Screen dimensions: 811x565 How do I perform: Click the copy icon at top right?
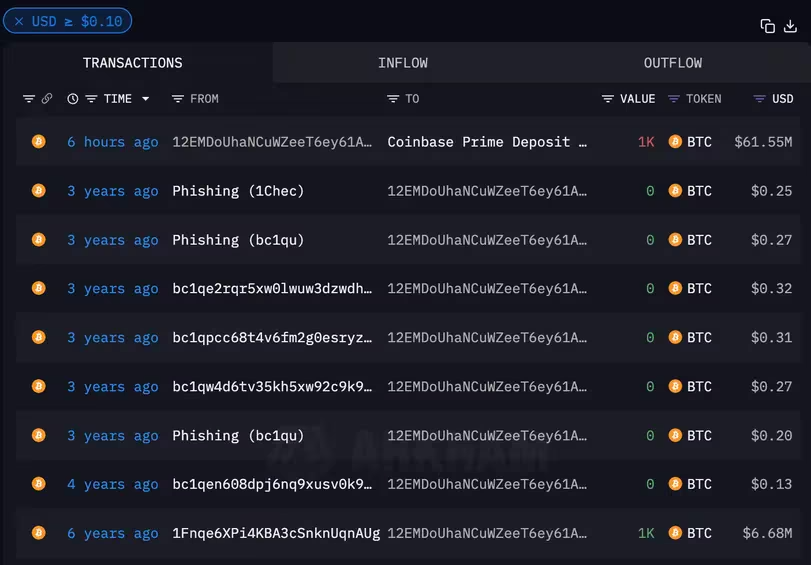[x=768, y=26]
